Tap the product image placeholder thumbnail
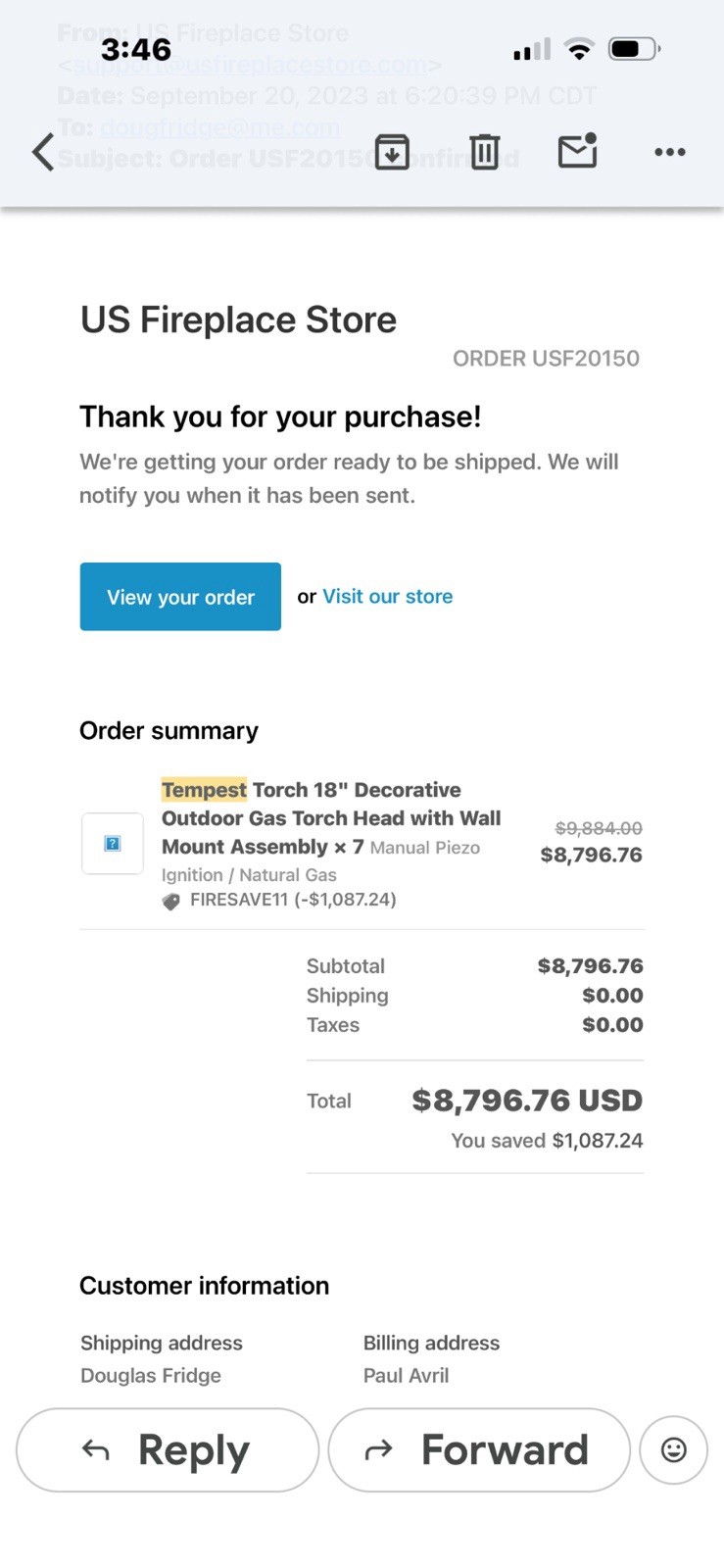 click(x=113, y=844)
